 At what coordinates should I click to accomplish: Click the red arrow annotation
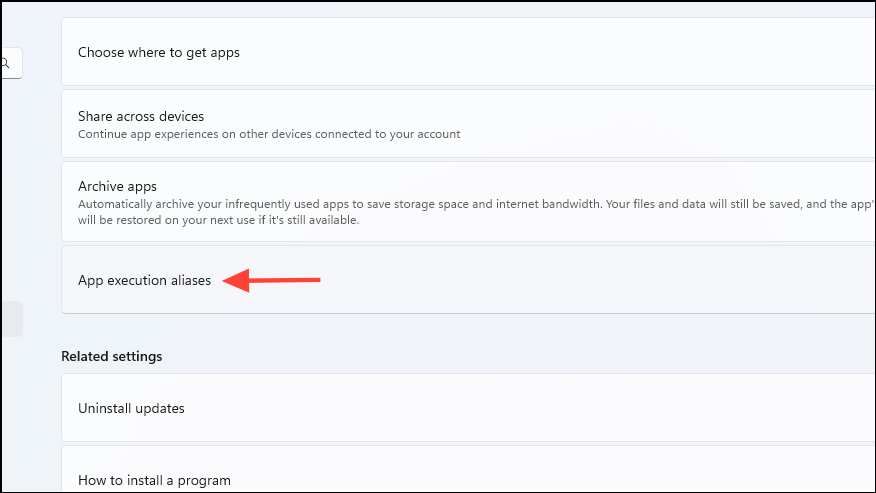click(x=272, y=280)
